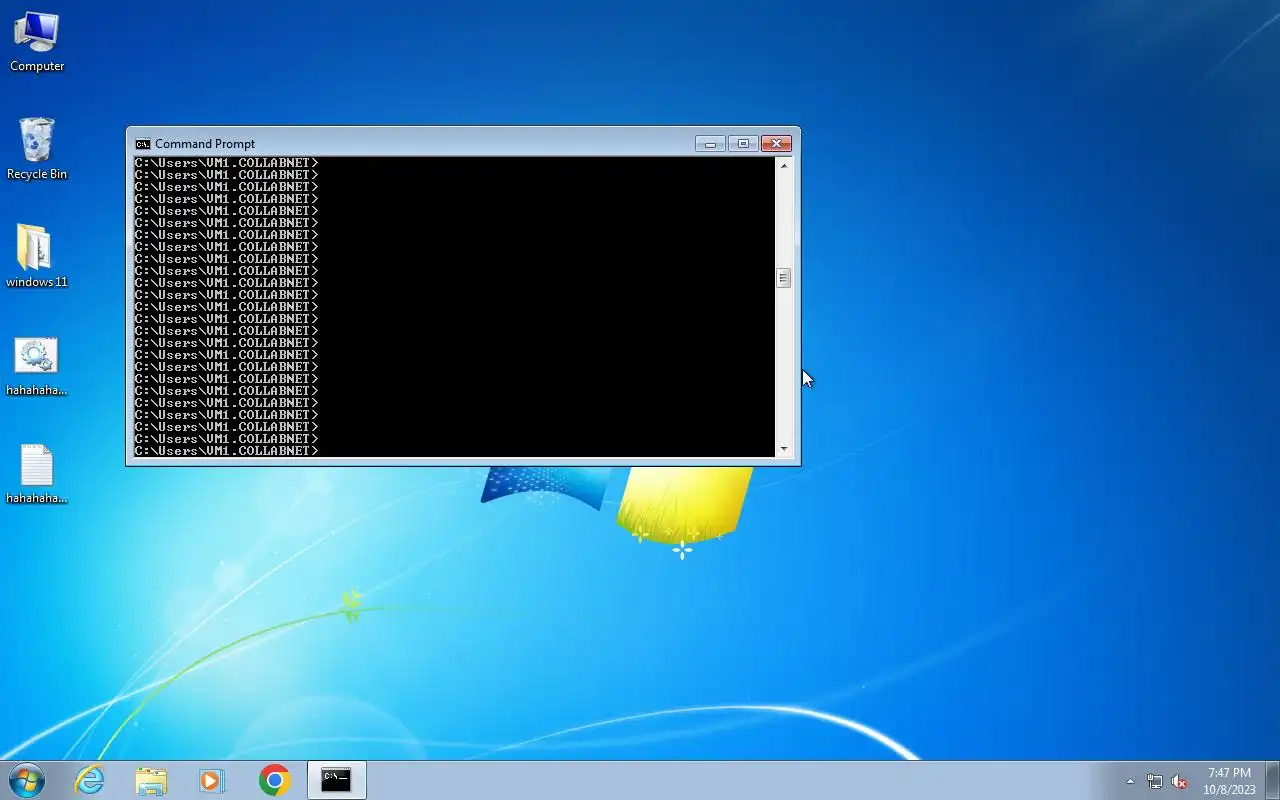Viewport: 1280px width, 800px height.
Task: Close the Command Prompt window
Action: pos(776,144)
